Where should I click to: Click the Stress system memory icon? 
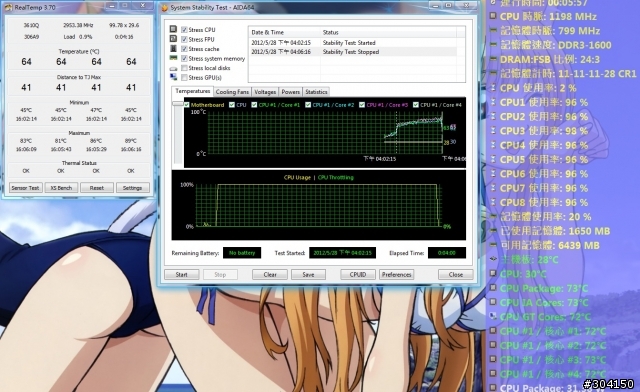click(x=173, y=58)
